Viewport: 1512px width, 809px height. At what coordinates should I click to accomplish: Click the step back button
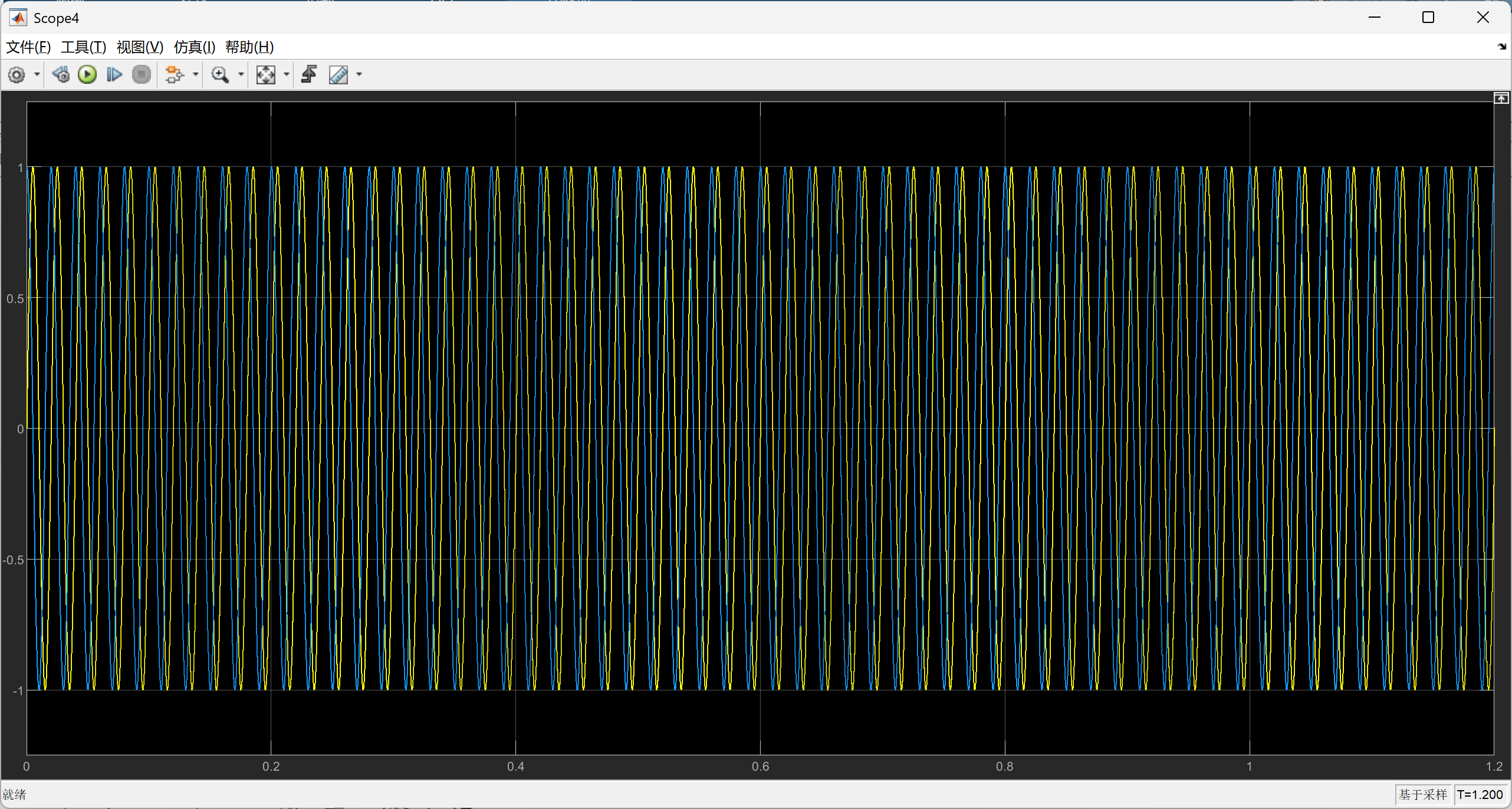coord(61,75)
